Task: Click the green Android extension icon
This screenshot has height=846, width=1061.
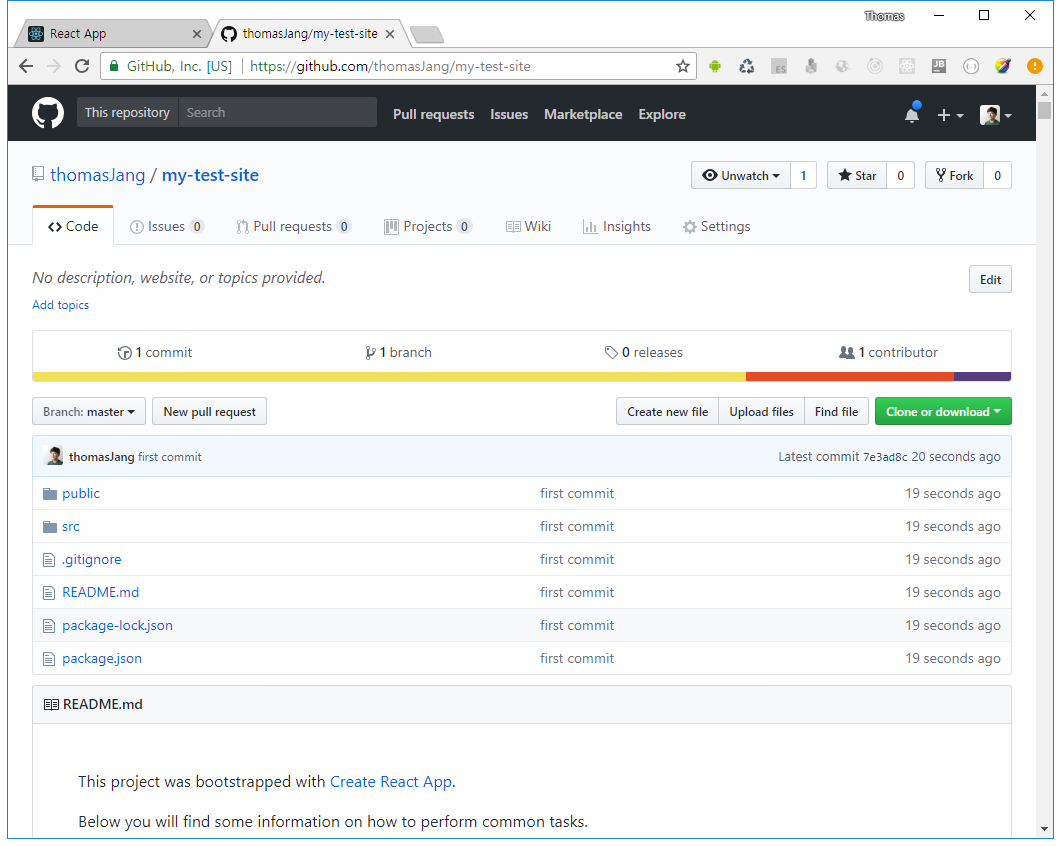Action: coord(715,66)
